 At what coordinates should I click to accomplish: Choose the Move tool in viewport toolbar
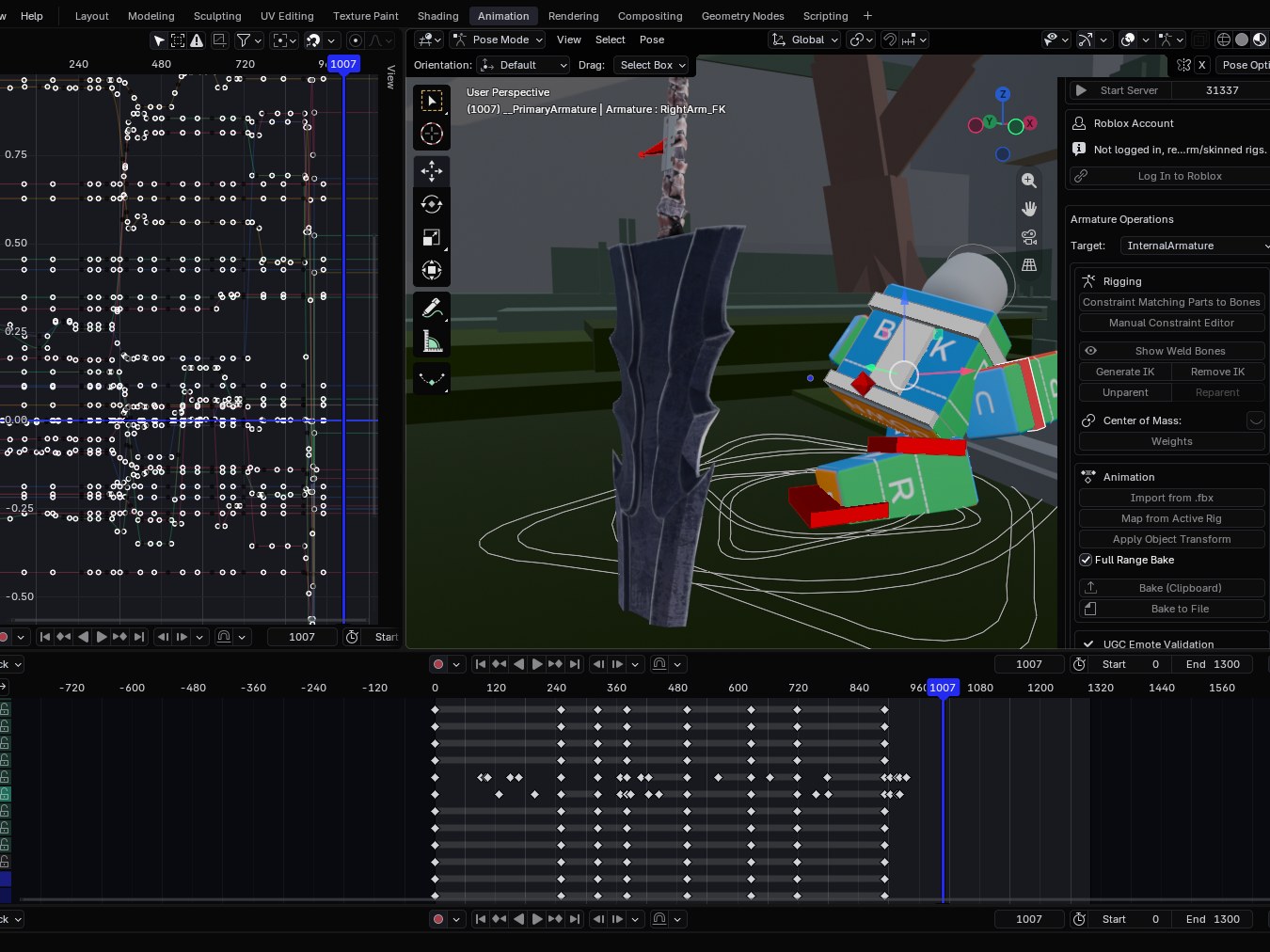[432, 170]
